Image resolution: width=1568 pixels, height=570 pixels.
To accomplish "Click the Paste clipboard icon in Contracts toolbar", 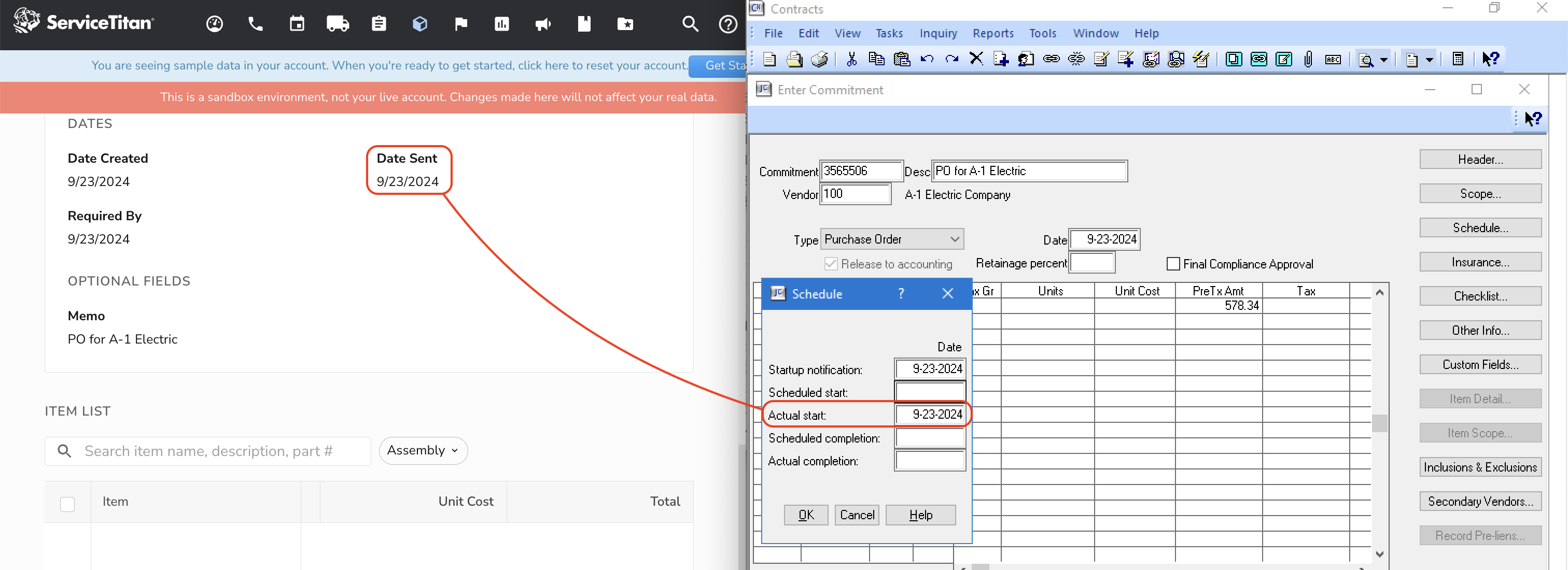I will tap(902, 59).
